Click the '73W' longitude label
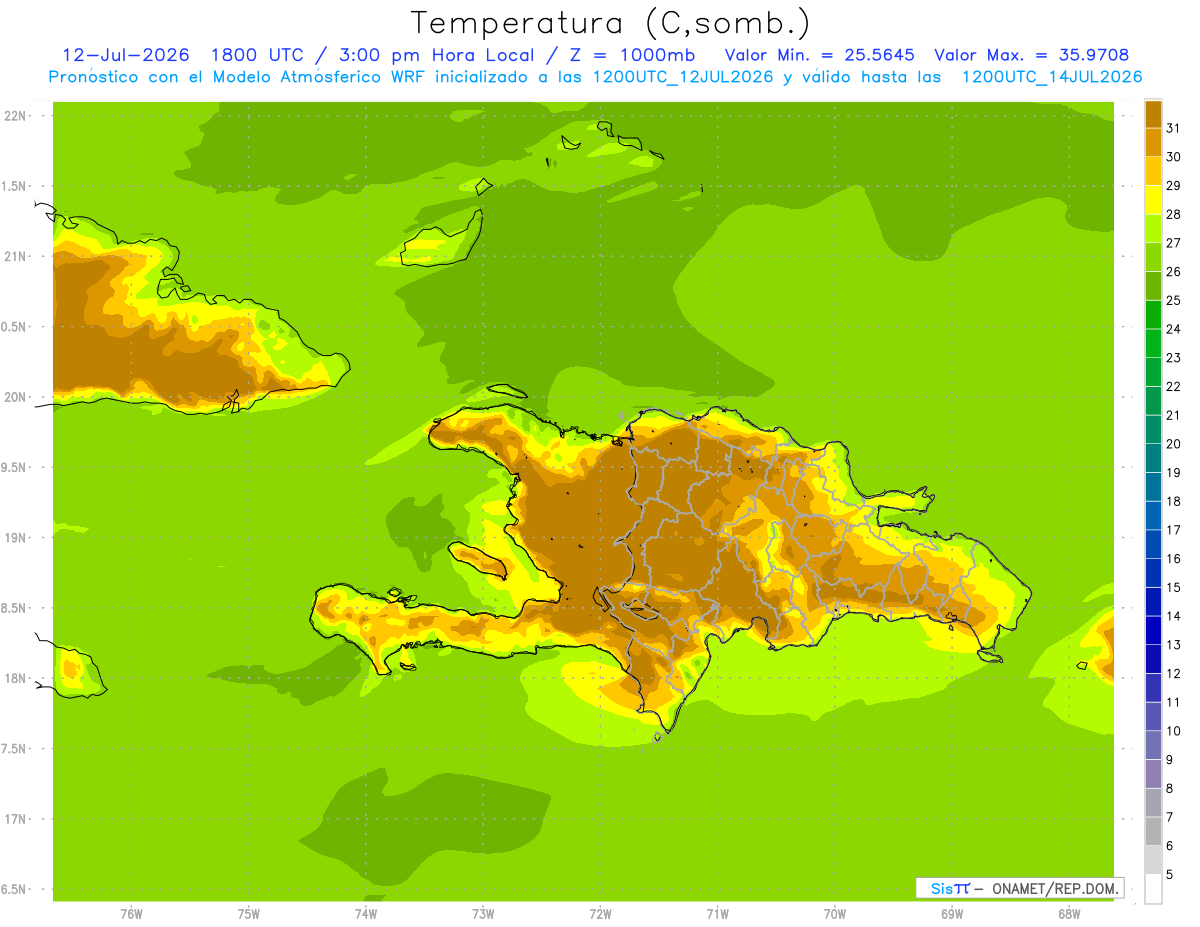Viewport: 1200px width, 927px height. (483, 914)
